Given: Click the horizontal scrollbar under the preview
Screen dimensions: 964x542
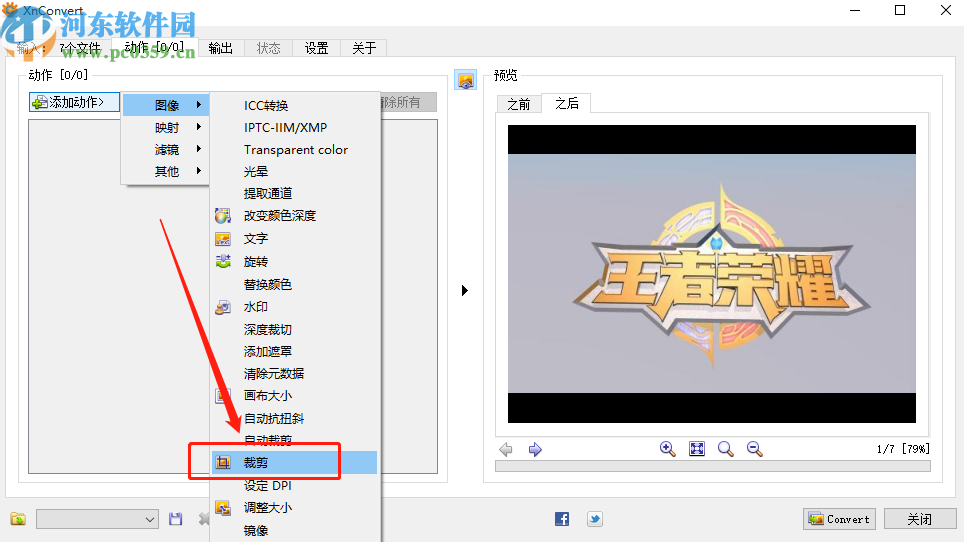Looking at the screenshot, I should (x=713, y=466).
